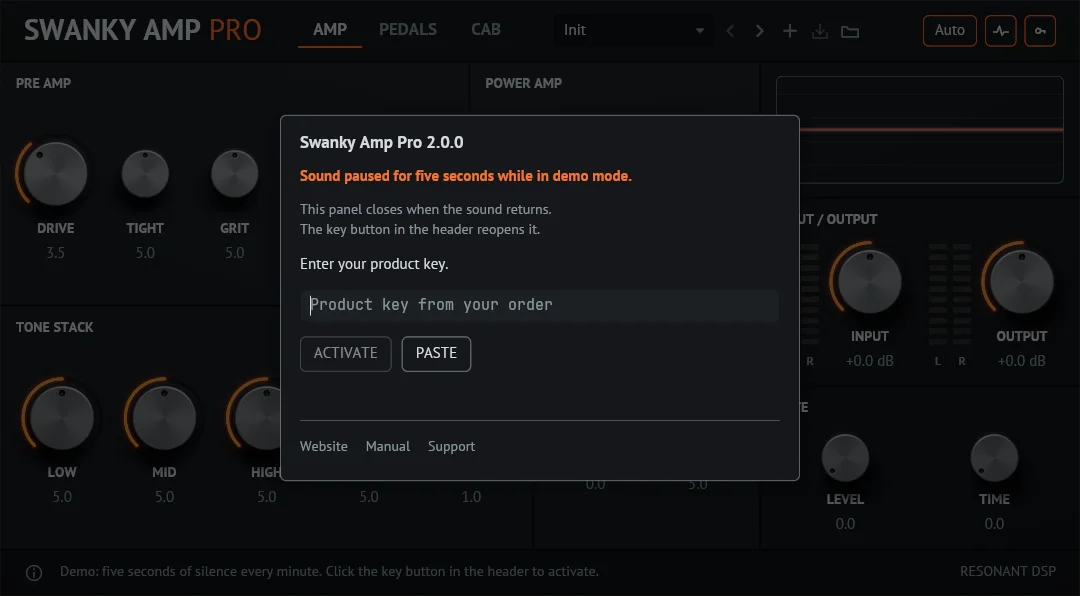Switch to the PEDALS tab
The height and width of the screenshot is (596, 1080).
point(408,30)
